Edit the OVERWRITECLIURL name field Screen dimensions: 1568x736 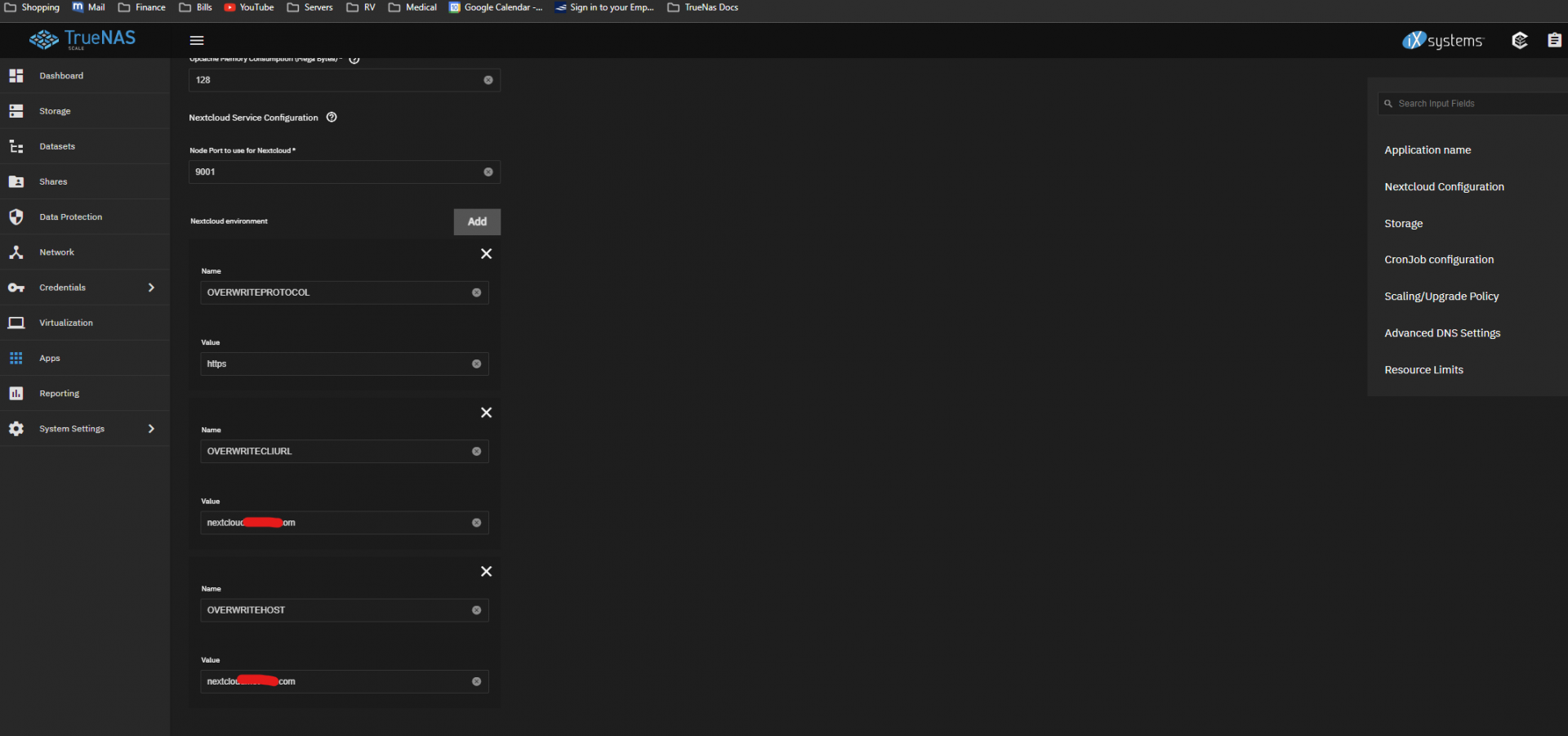pyautogui.click(x=345, y=452)
